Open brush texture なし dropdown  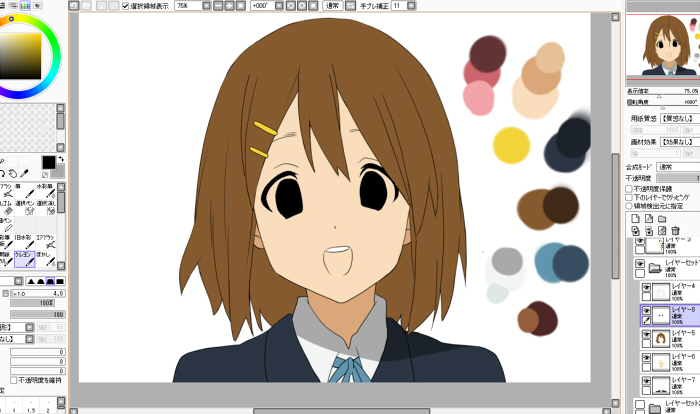point(29,339)
